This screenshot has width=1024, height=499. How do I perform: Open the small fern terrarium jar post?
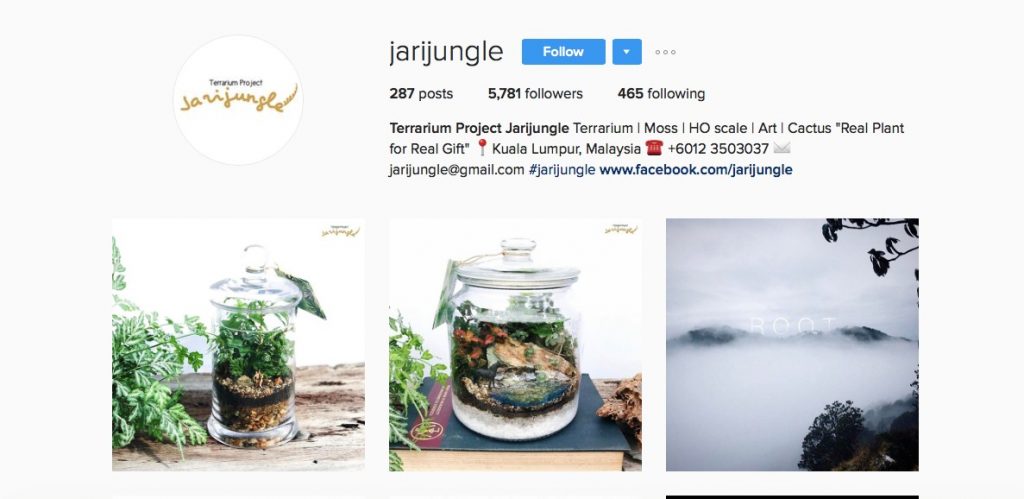(x=238, y=345)
